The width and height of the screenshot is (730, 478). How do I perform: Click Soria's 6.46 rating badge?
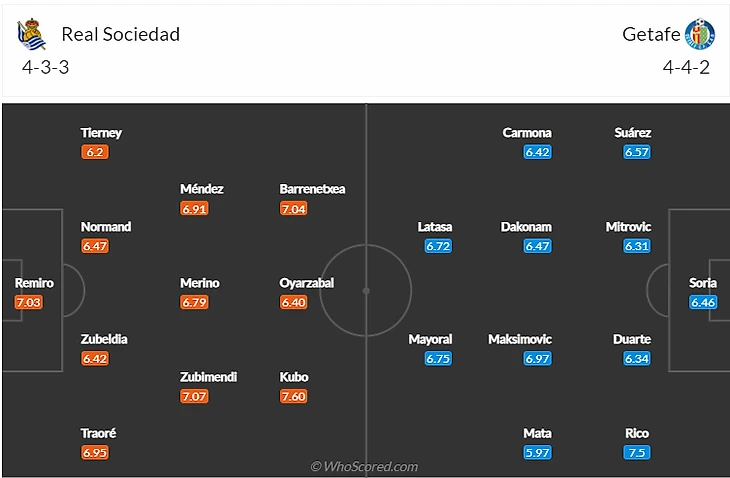(703, 302)
